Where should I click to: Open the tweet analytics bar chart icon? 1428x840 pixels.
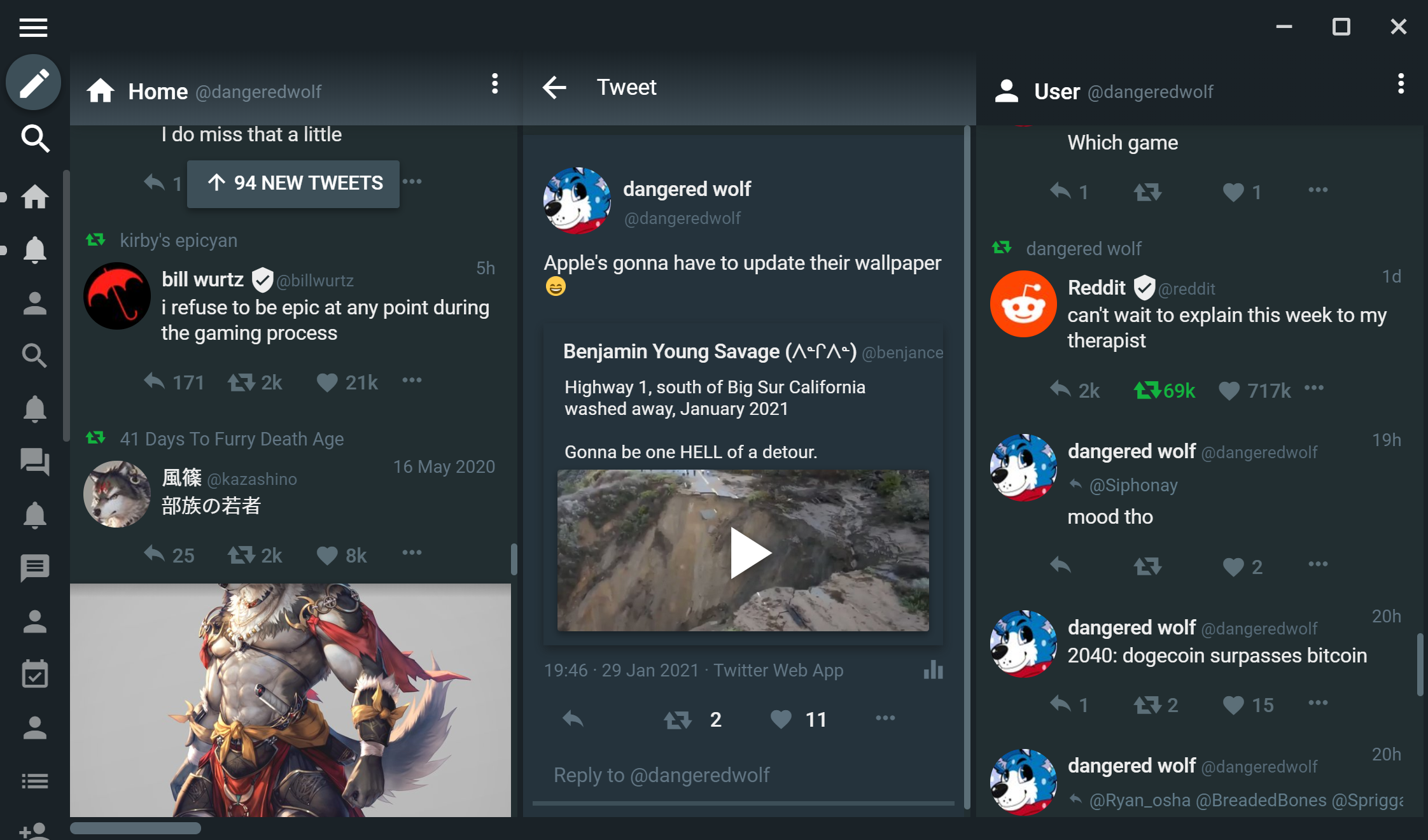(x=933, y=670)
